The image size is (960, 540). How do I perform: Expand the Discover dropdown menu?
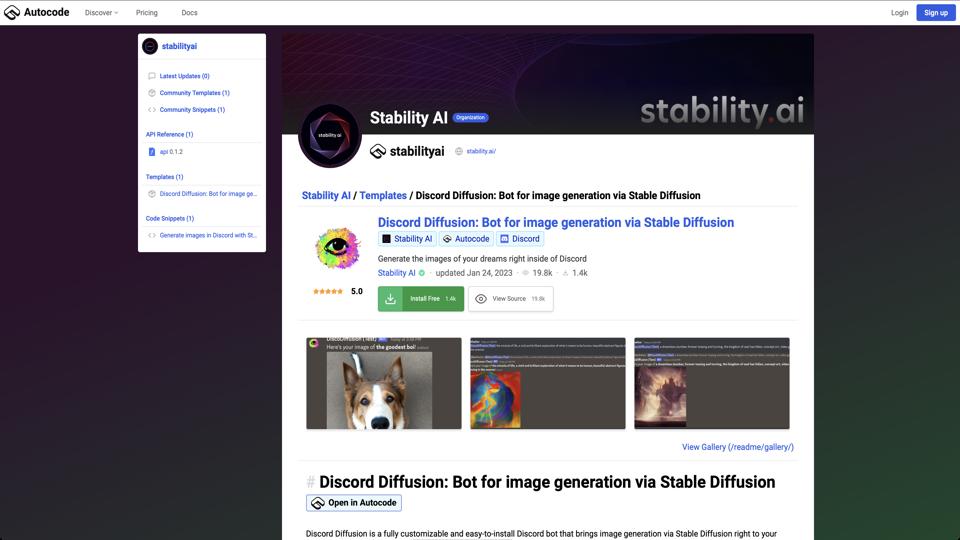(x=101, y=13)
